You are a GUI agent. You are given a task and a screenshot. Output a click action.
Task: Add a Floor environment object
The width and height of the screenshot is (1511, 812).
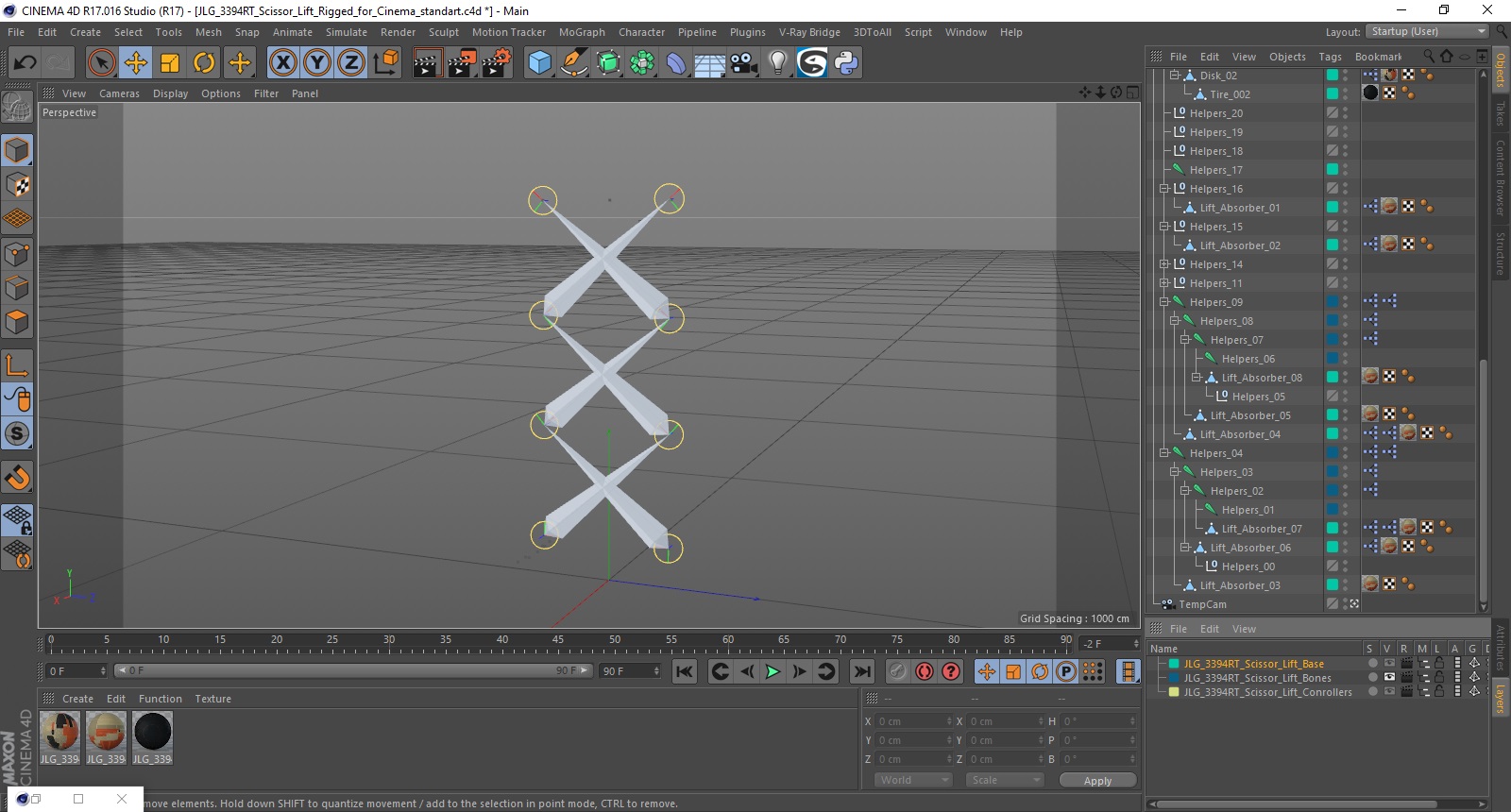tap(709, 63)
